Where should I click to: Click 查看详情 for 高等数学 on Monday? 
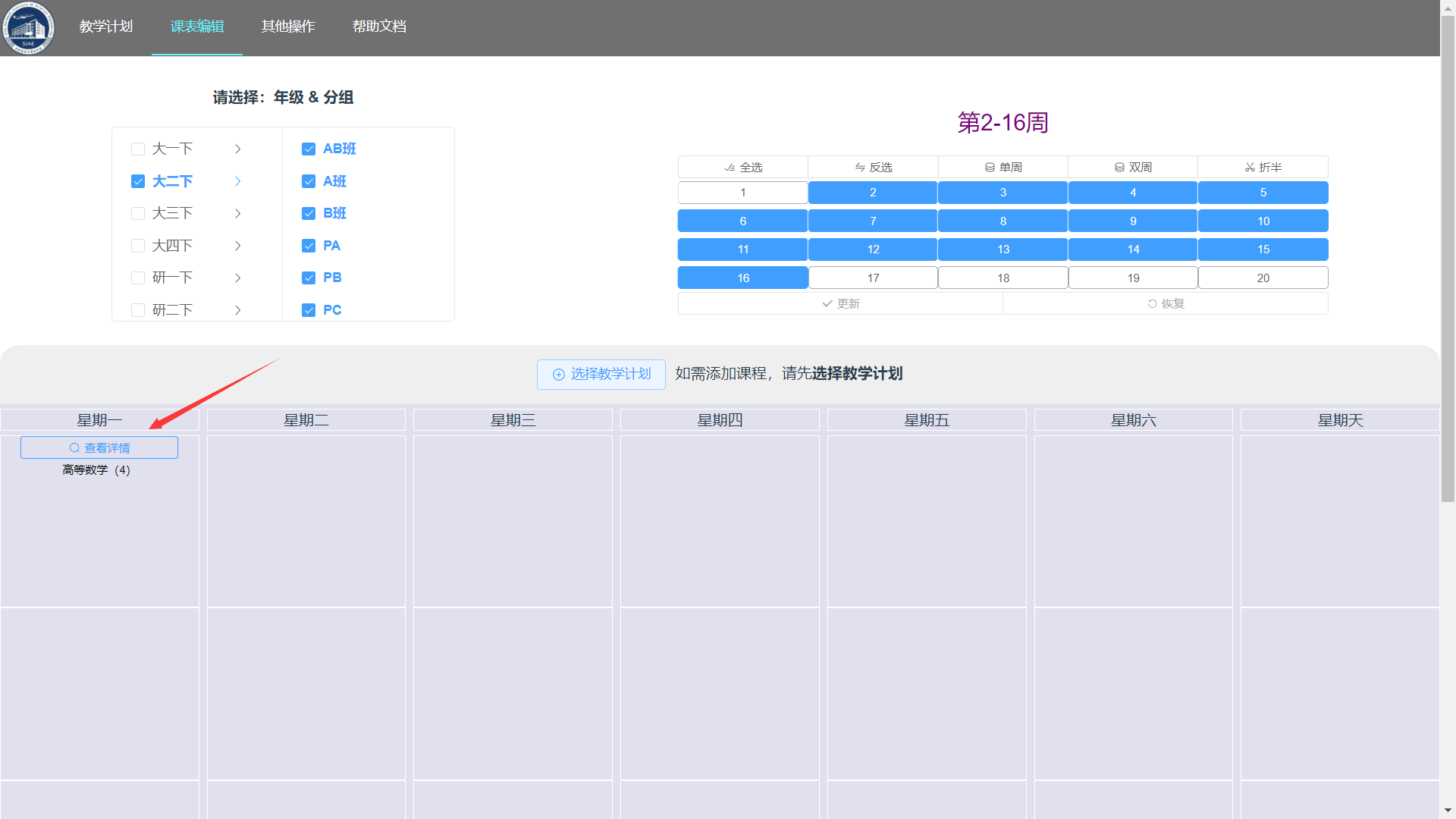(99, 447)
